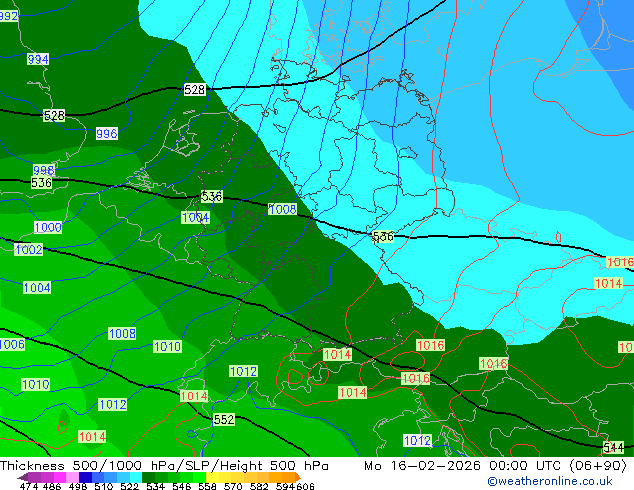Click the 546 value under the legend

tap(182, 486)
